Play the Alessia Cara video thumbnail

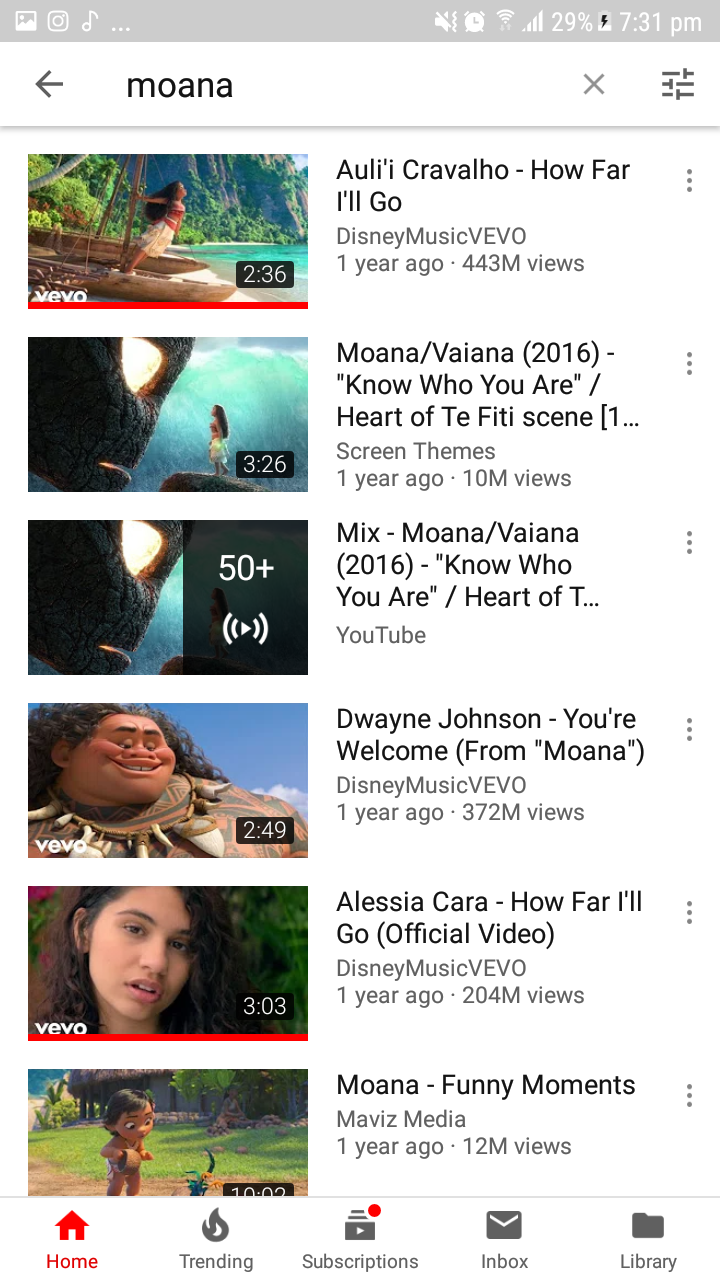[x=168, y=963]
